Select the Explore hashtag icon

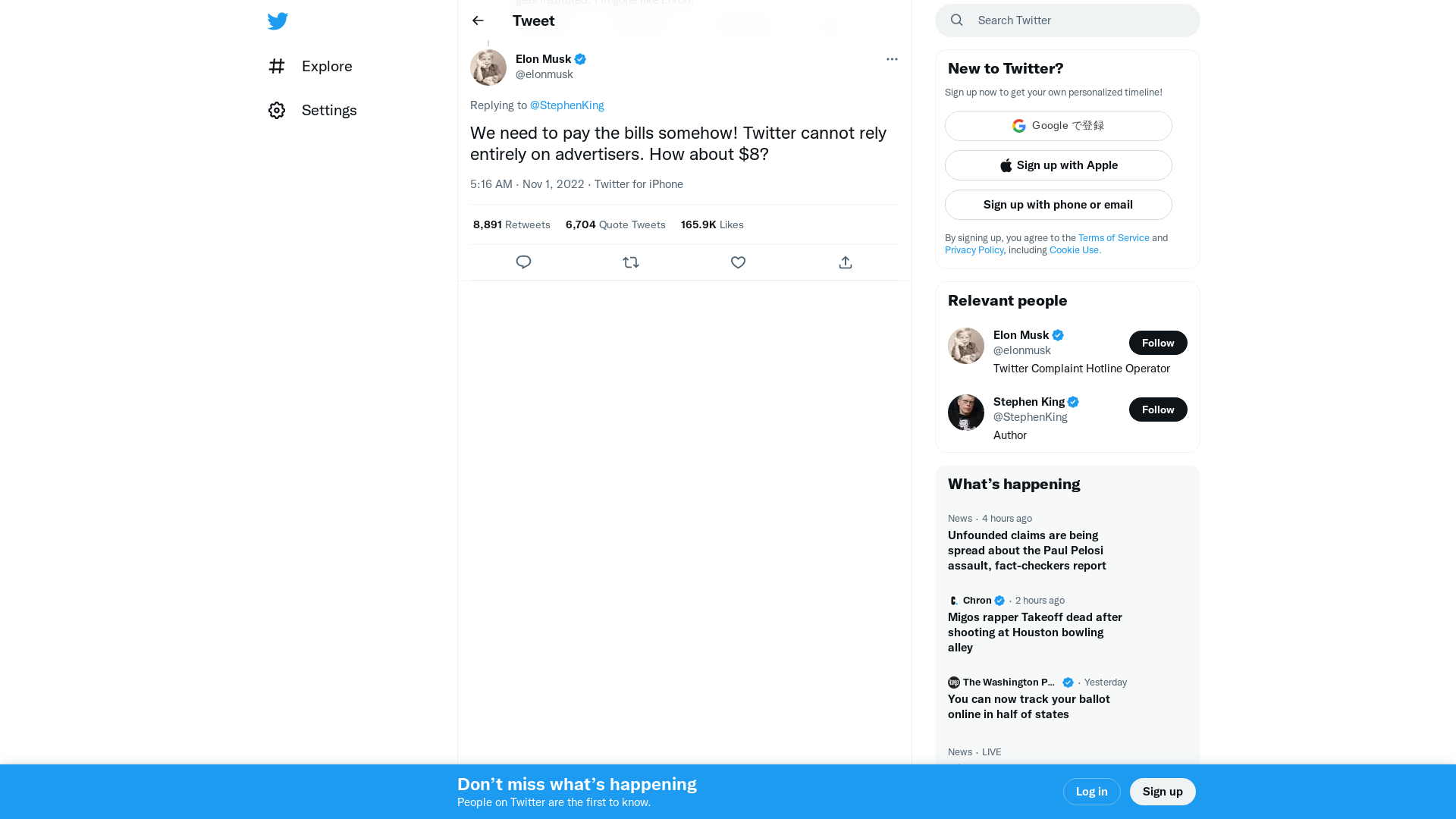pos(277,66)
